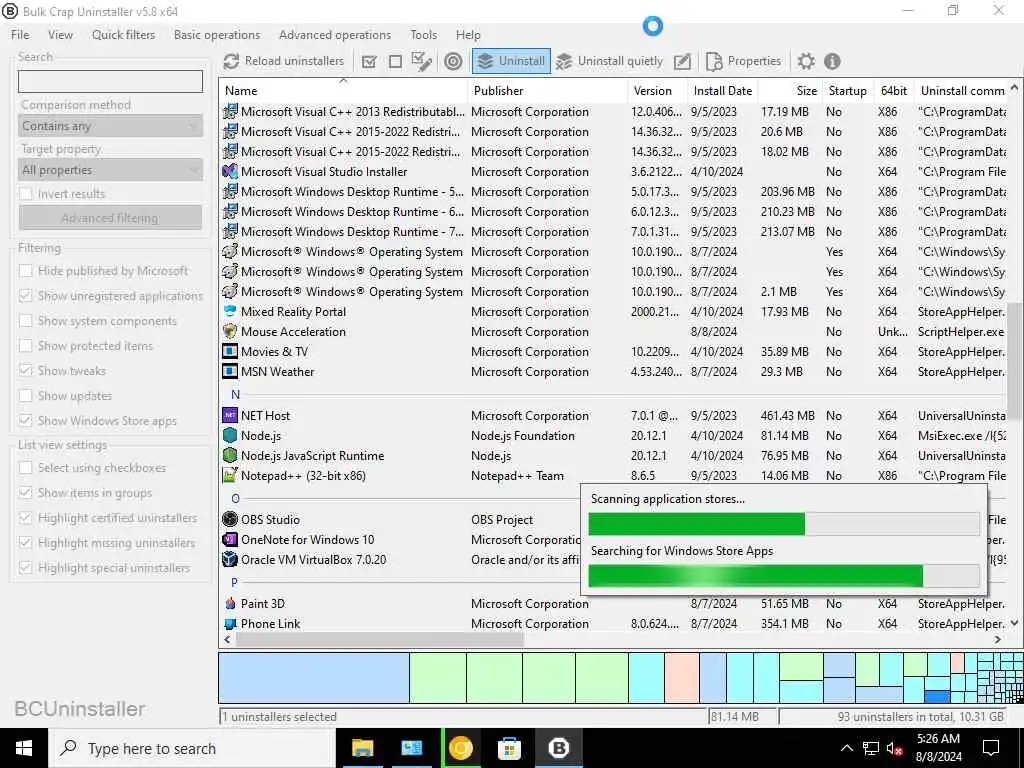
Task: Click the info about icon
Action: tap(832, 61)
